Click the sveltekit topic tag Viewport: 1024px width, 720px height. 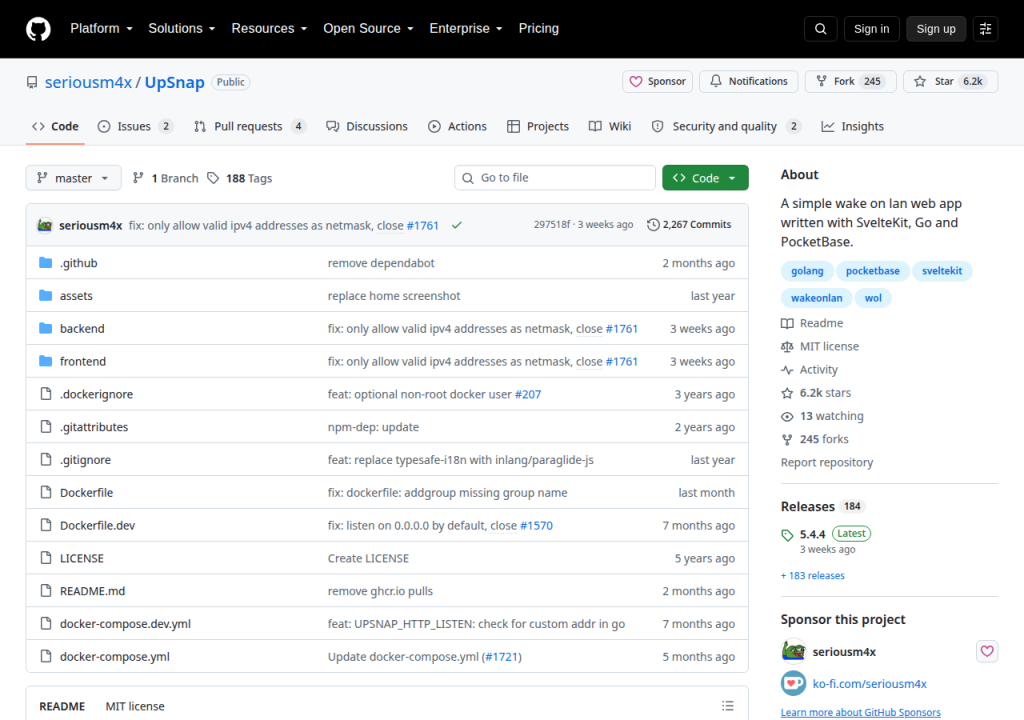pos(942,270)
